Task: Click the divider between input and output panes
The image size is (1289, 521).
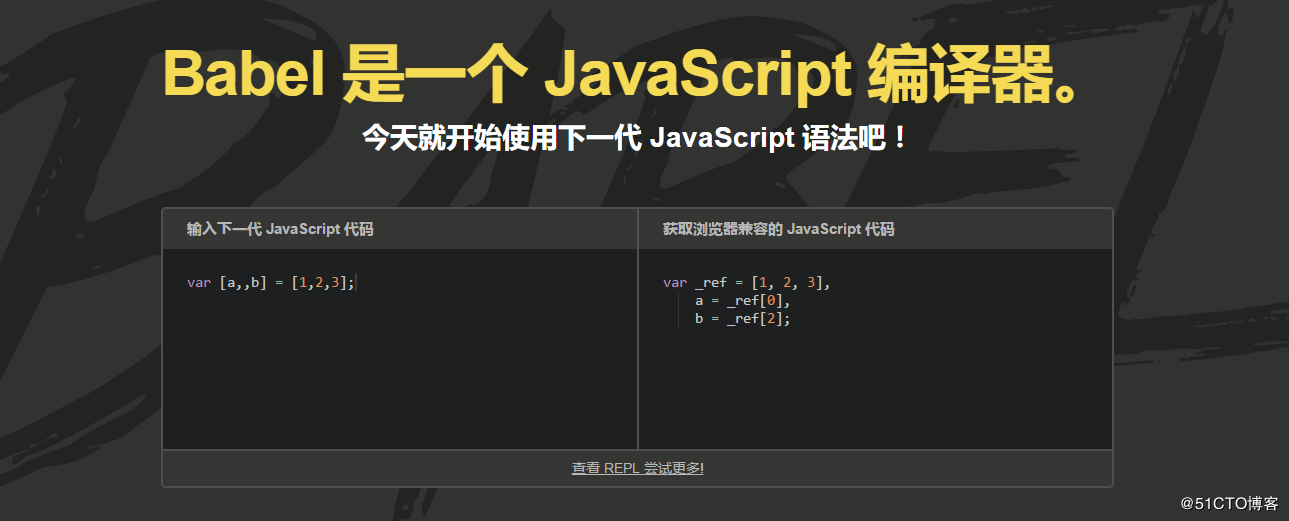Action: (x=637, y=350)
